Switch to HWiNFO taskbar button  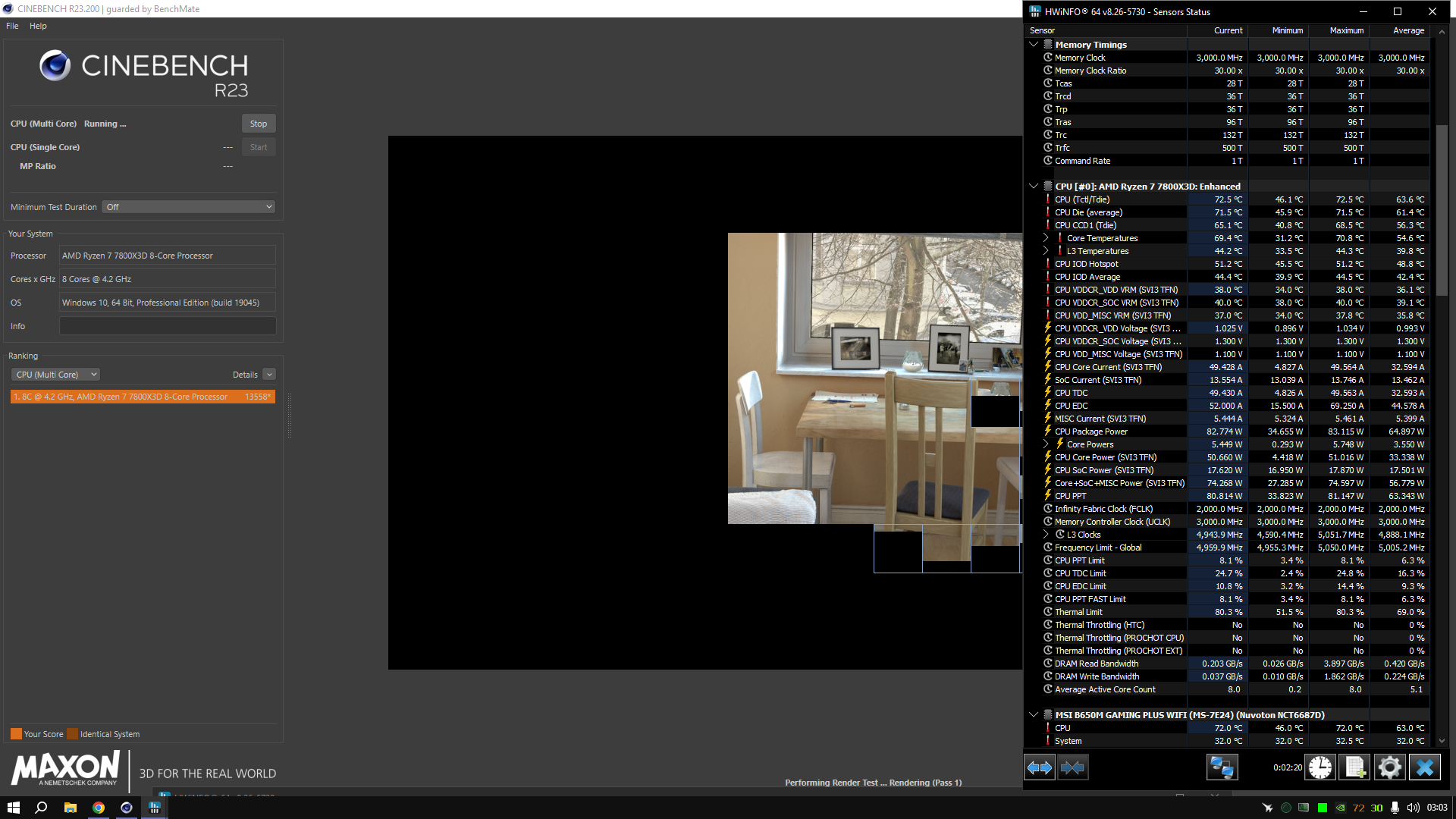coord(154,808)
